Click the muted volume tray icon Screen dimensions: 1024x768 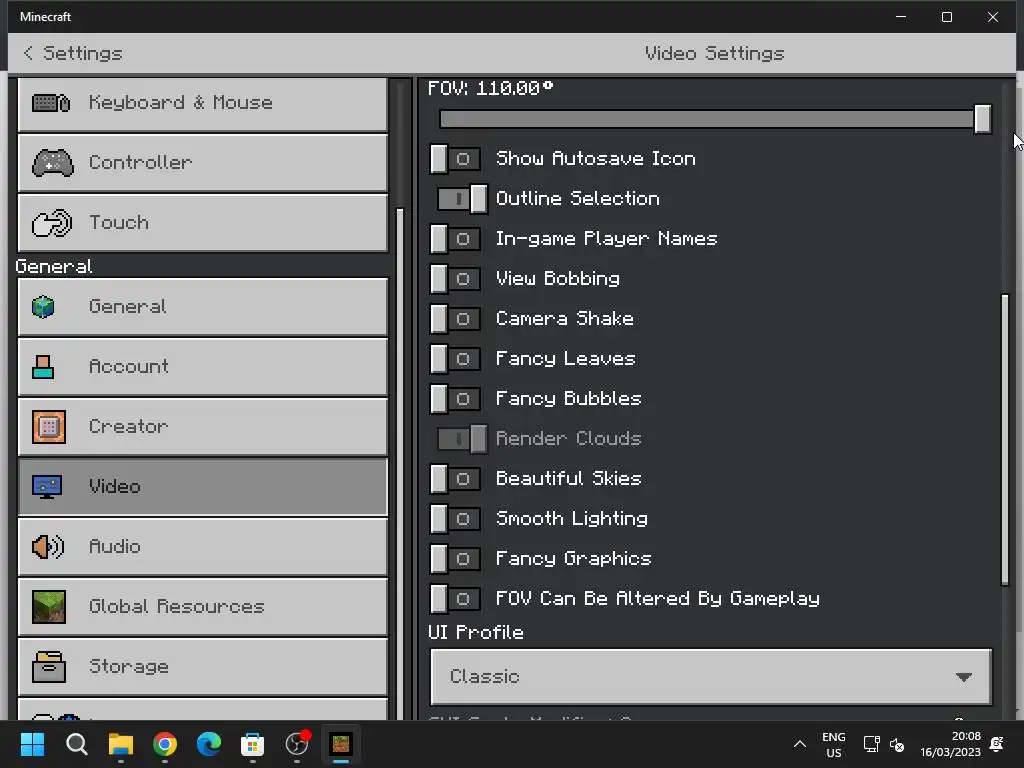pyautogui.click(x=897, y=744)
